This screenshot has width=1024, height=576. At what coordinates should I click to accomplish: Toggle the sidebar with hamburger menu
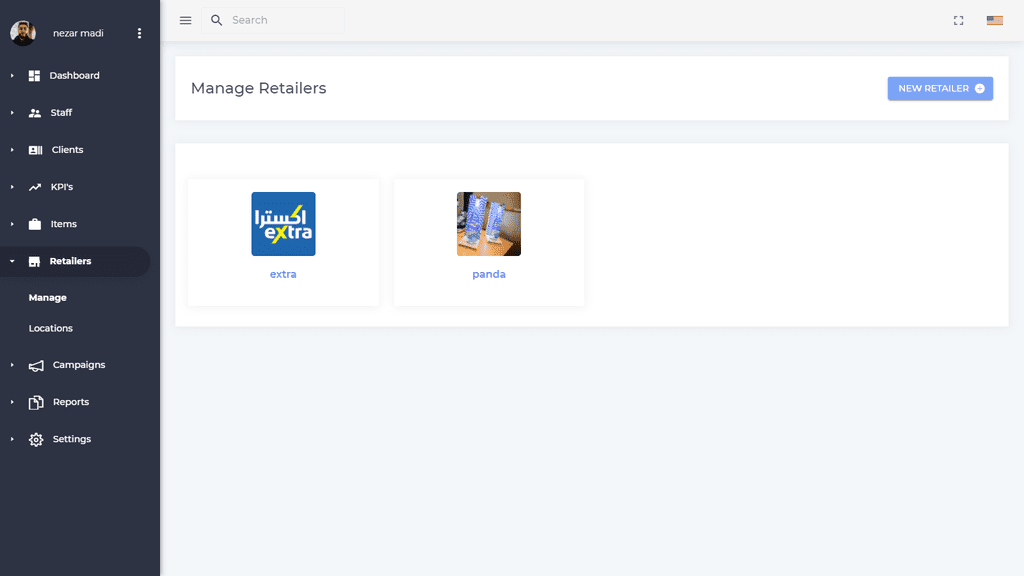click(x=185, y=20)
